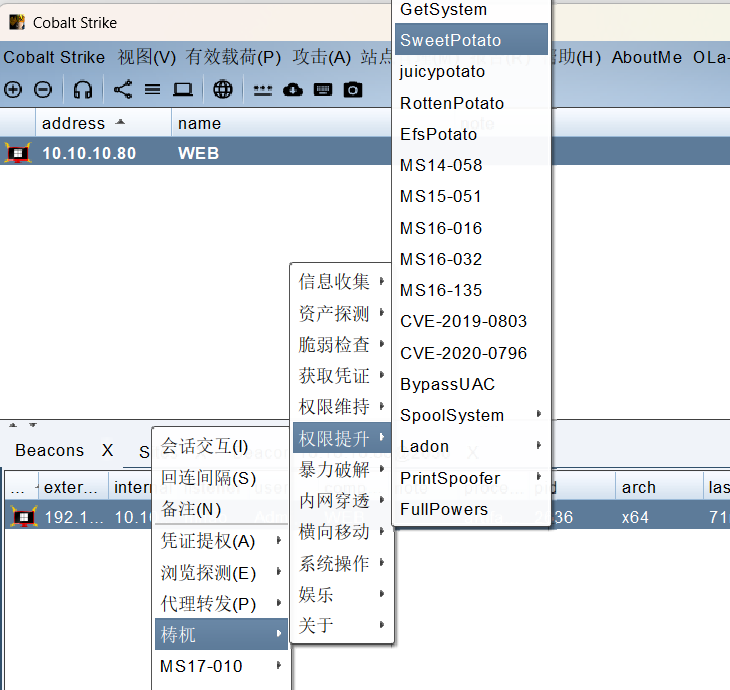Click the globe web icon
The image size is (730, 690).
click(x=223, y=89)
